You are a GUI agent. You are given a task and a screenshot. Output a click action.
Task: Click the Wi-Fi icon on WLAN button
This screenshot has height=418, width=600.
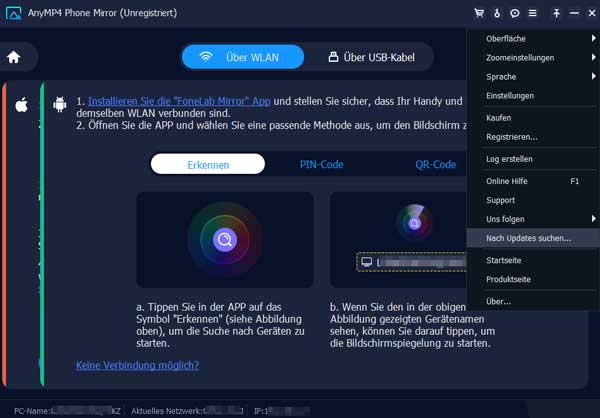coord(206,57)
